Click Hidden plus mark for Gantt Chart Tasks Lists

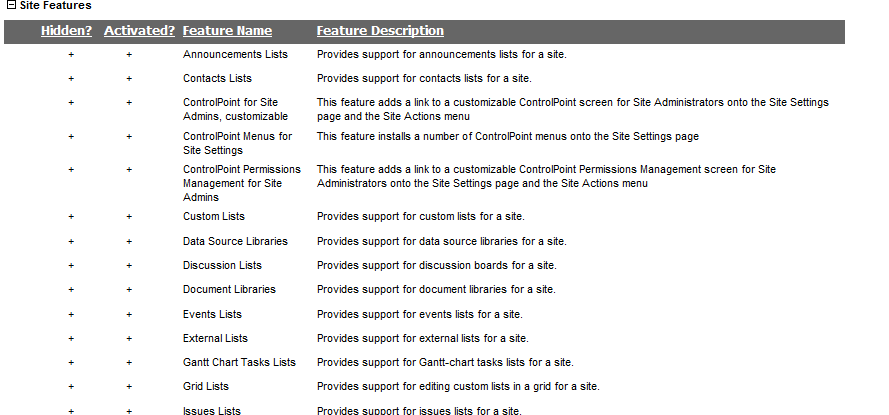tap(71, 362)
